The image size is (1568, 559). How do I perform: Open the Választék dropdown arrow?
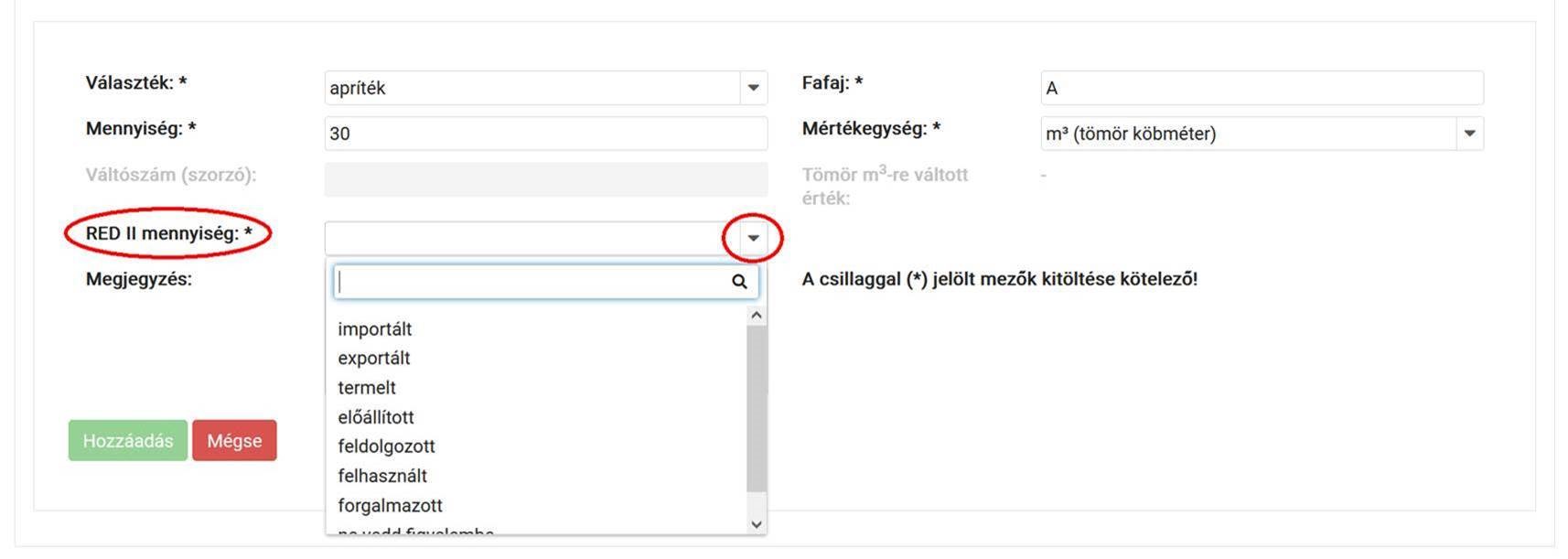click(x=753, y=88)
